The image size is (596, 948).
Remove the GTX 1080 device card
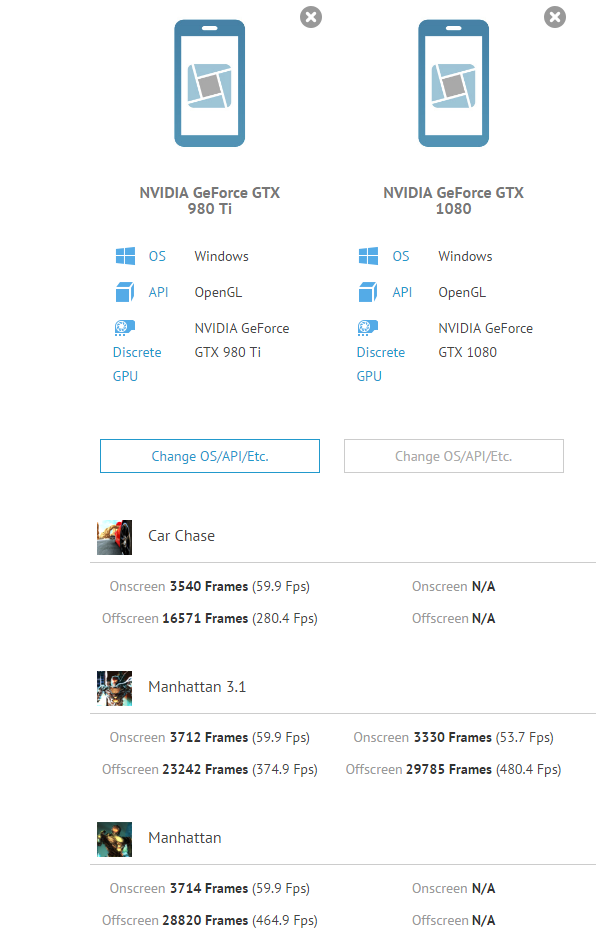pos(554,17)
